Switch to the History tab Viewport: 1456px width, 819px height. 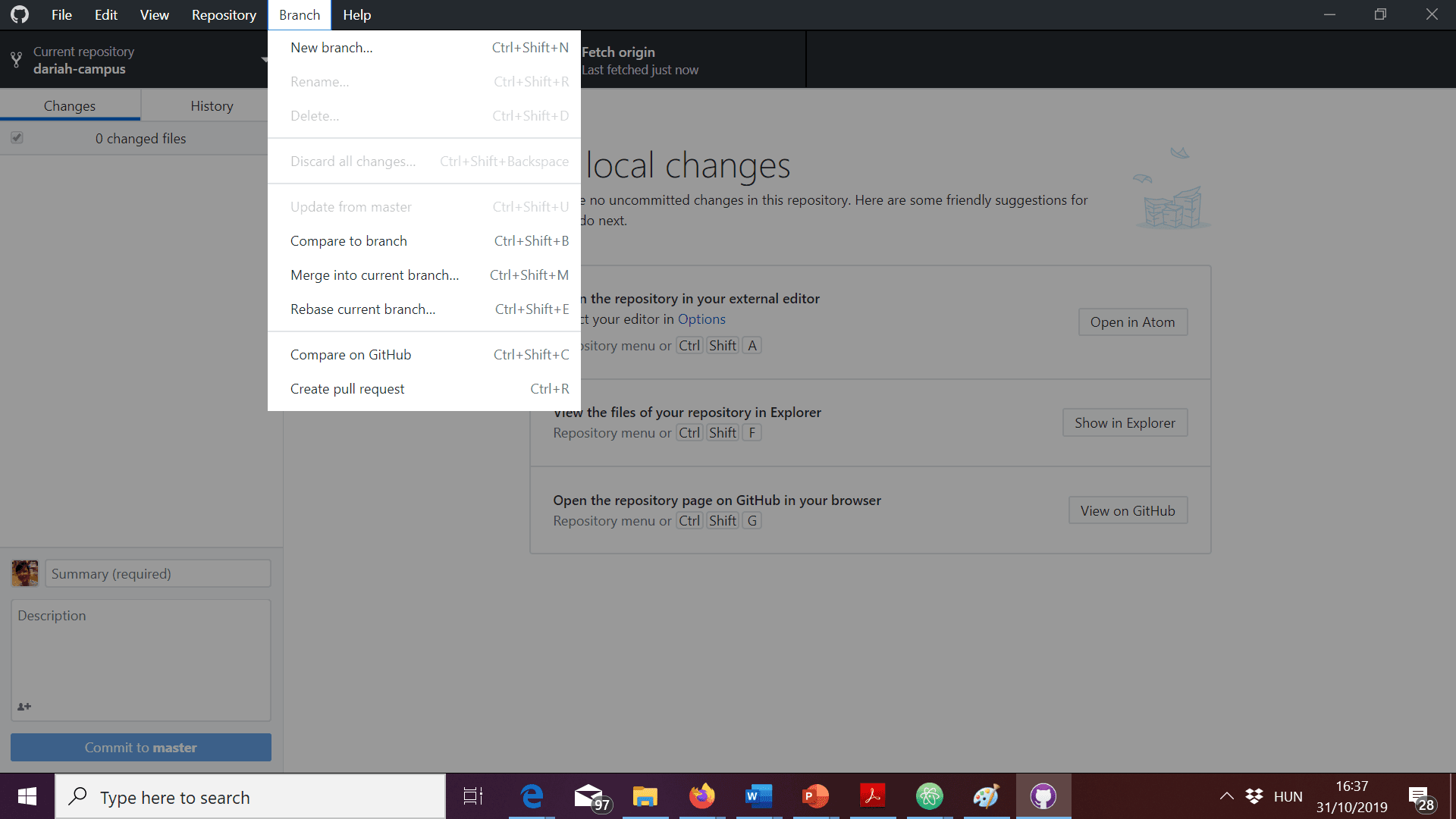click(212, 106)
